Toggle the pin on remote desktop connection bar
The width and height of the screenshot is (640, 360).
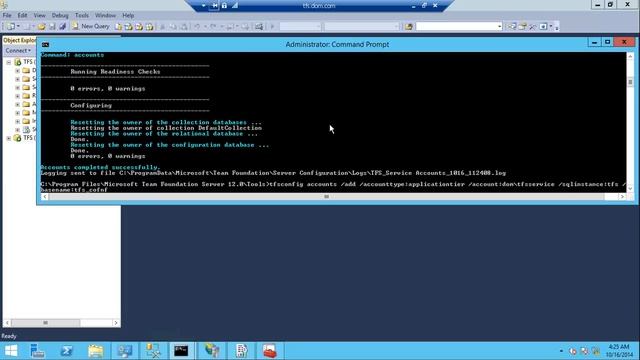pyautogui.click(x=214, y=5)
